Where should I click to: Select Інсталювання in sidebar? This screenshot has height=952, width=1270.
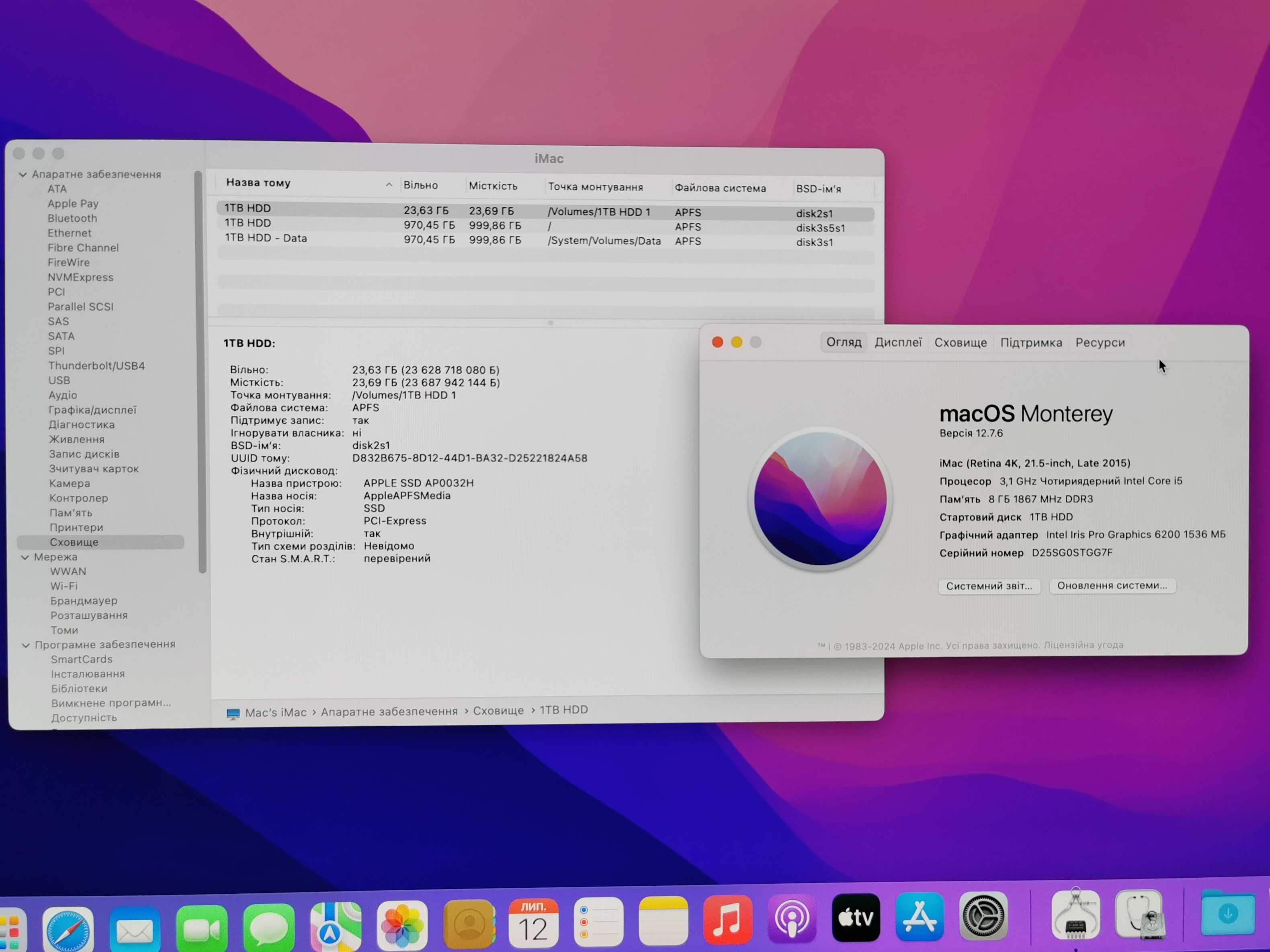pyautogui.click(x=88, y=674)
